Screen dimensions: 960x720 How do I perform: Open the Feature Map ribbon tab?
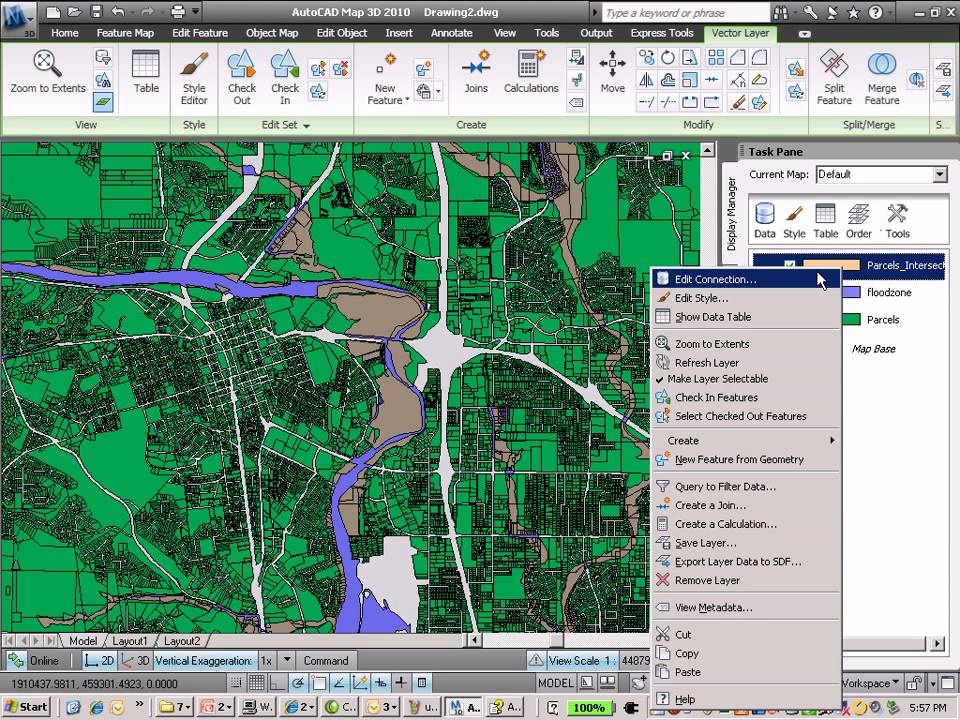[x=125, y=33]
